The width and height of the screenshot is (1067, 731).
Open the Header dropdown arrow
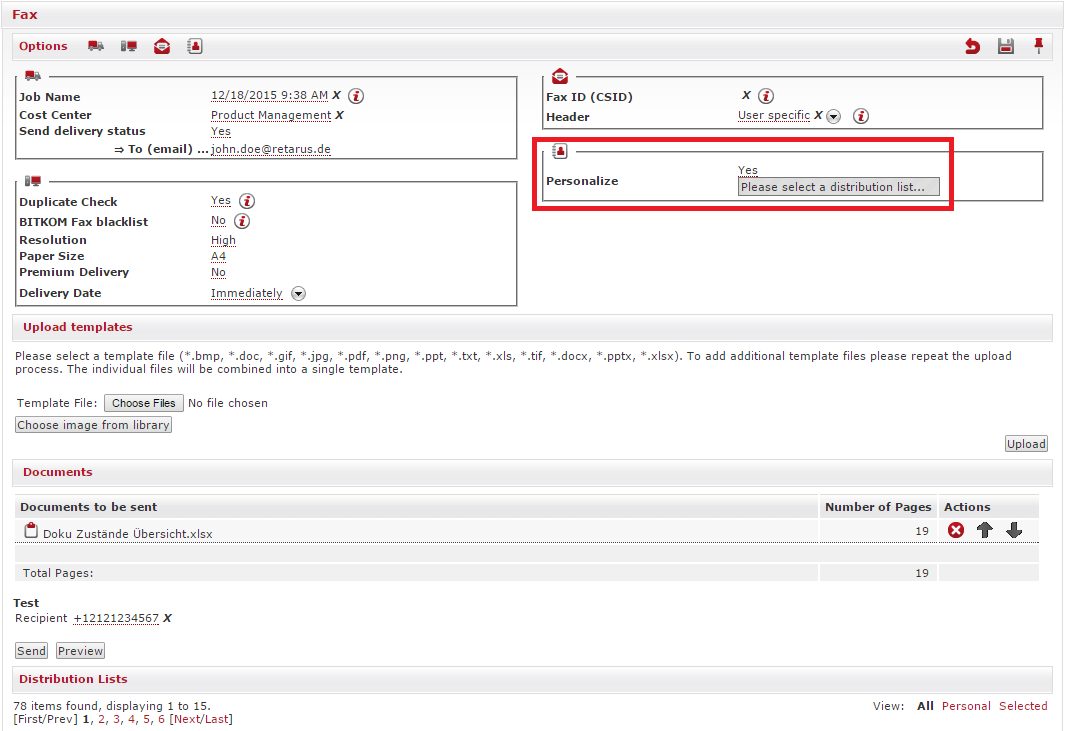tap(834, 116)
